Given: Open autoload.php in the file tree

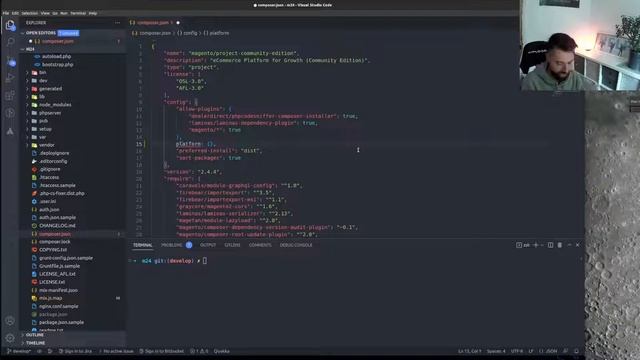Looking at the screenshot, I should [x=56, y=57].
